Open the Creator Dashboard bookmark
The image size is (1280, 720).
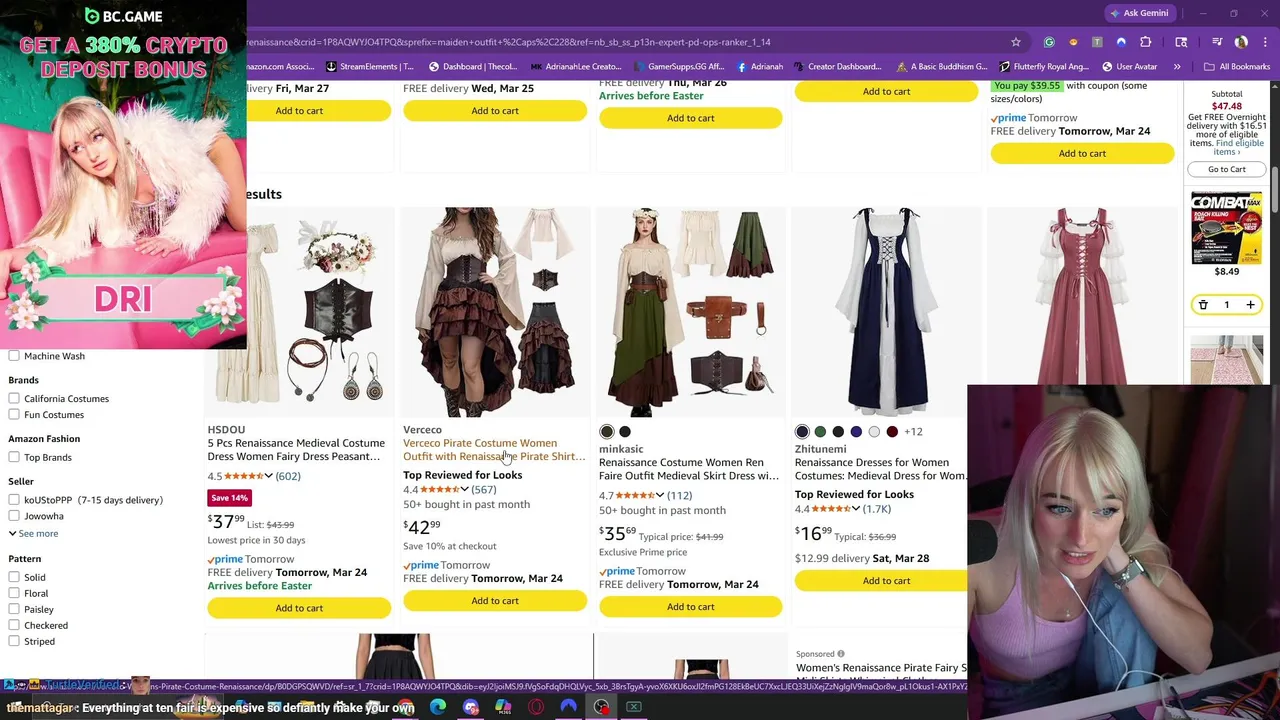pos(838,67)
